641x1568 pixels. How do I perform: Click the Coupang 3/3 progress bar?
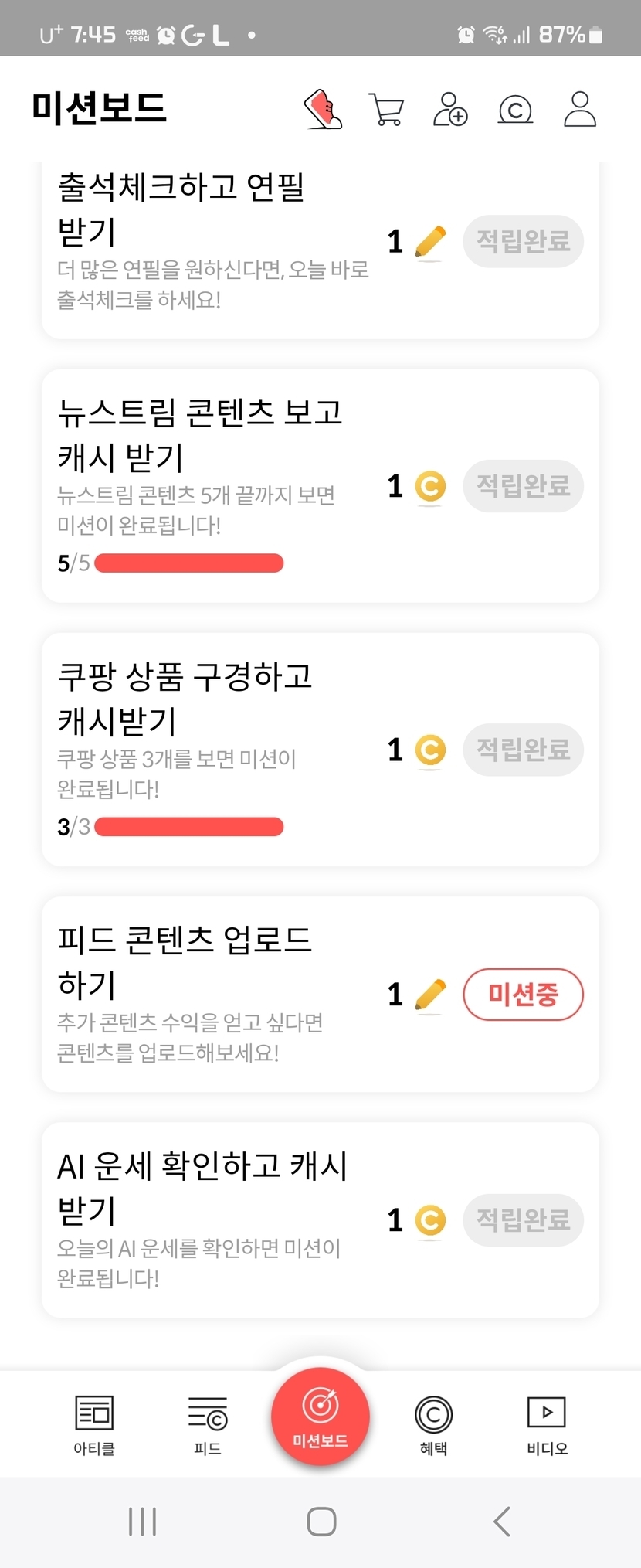pos(189,827)
